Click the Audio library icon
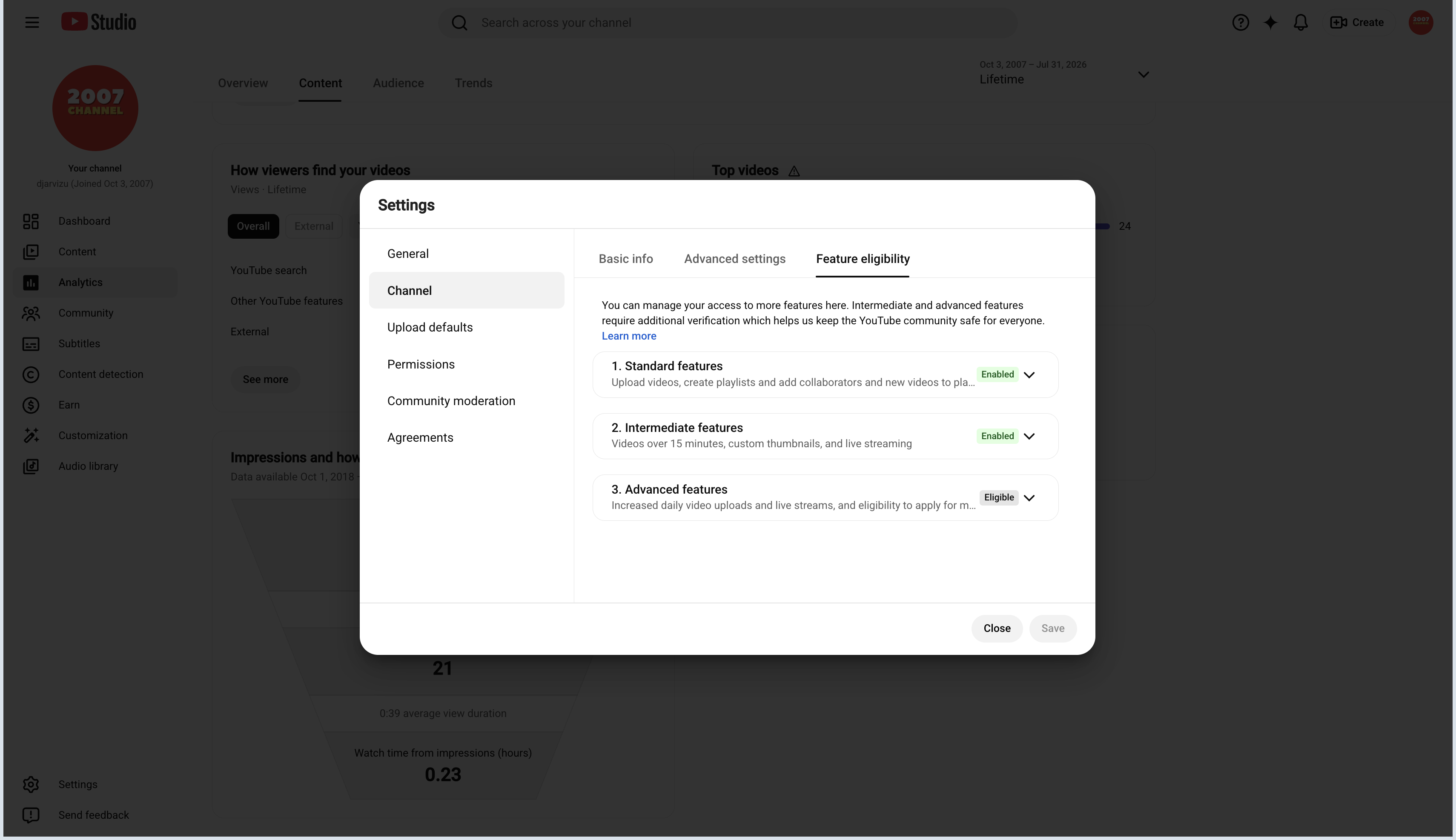The height and width of the screenshot is (840, 1456). pyautogui.click(x=31, y=466)
